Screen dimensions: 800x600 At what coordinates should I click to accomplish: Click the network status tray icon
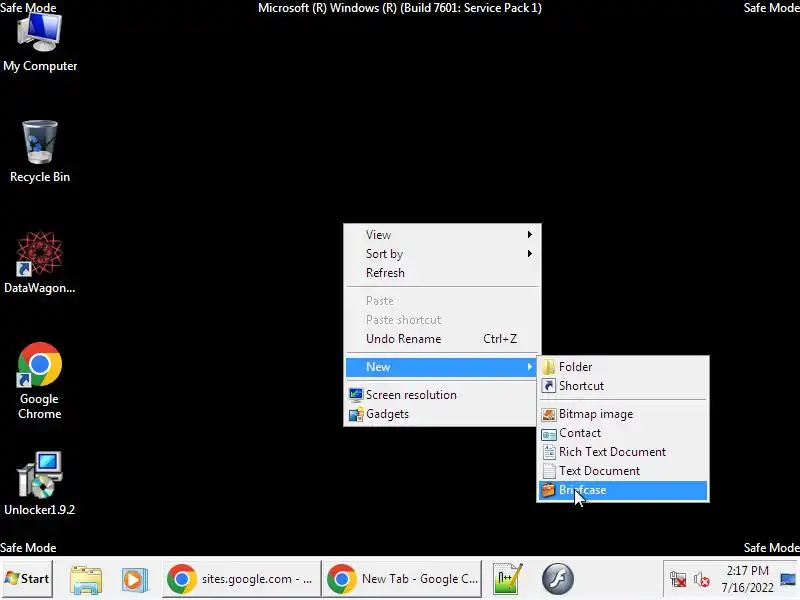pyautogui.click(x=678, y=579)
